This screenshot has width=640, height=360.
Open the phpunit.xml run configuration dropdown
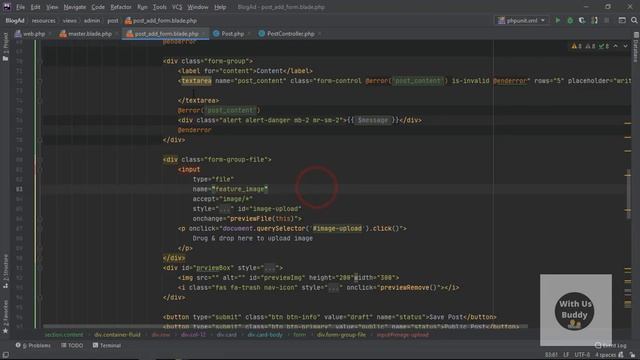521,20
